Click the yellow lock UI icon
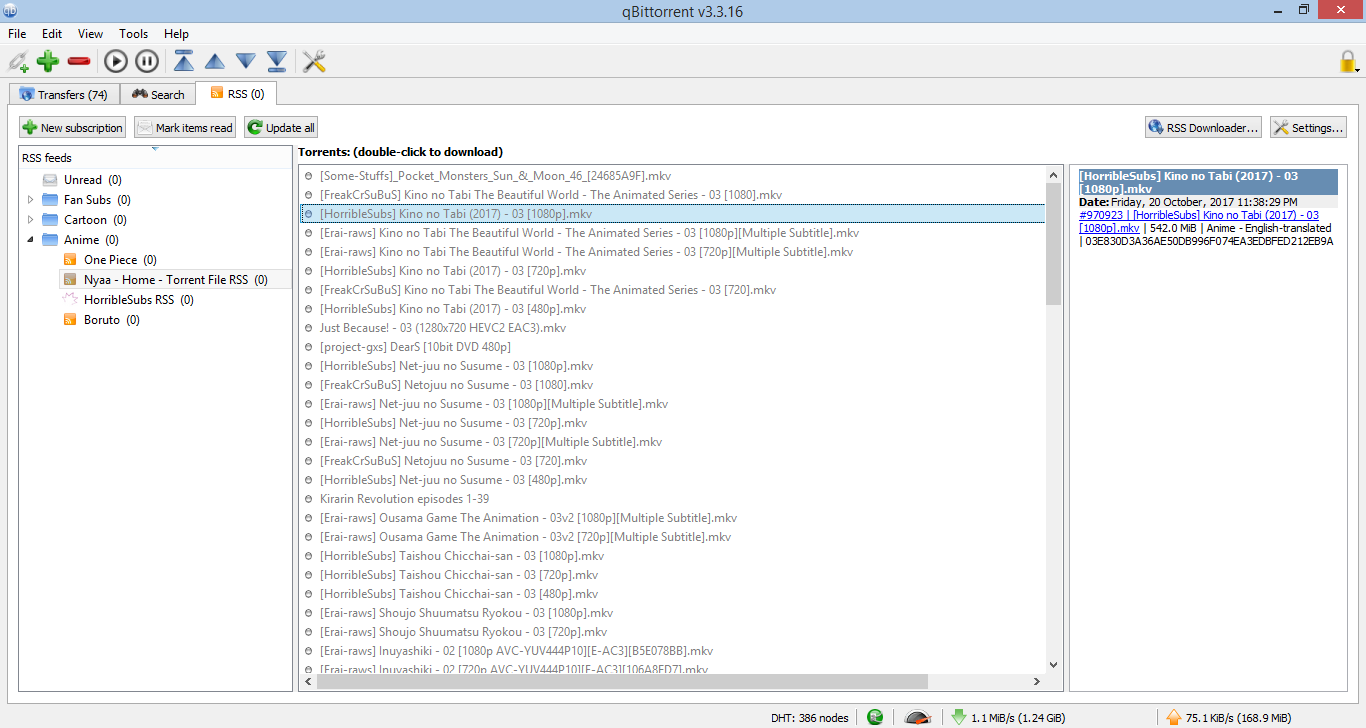The image size is (1366, 728). pyautogui.click(x=1349, y=62)
